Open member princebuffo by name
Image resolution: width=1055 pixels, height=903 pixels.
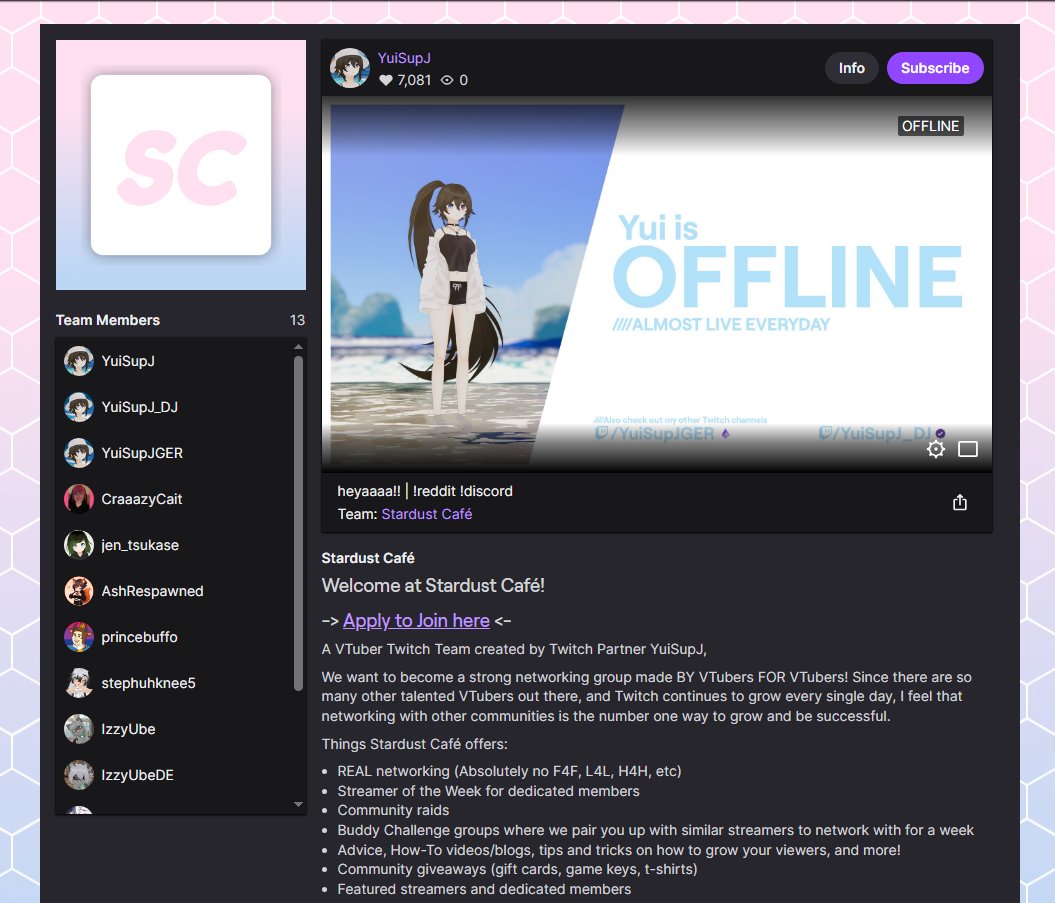click(139, 637)
